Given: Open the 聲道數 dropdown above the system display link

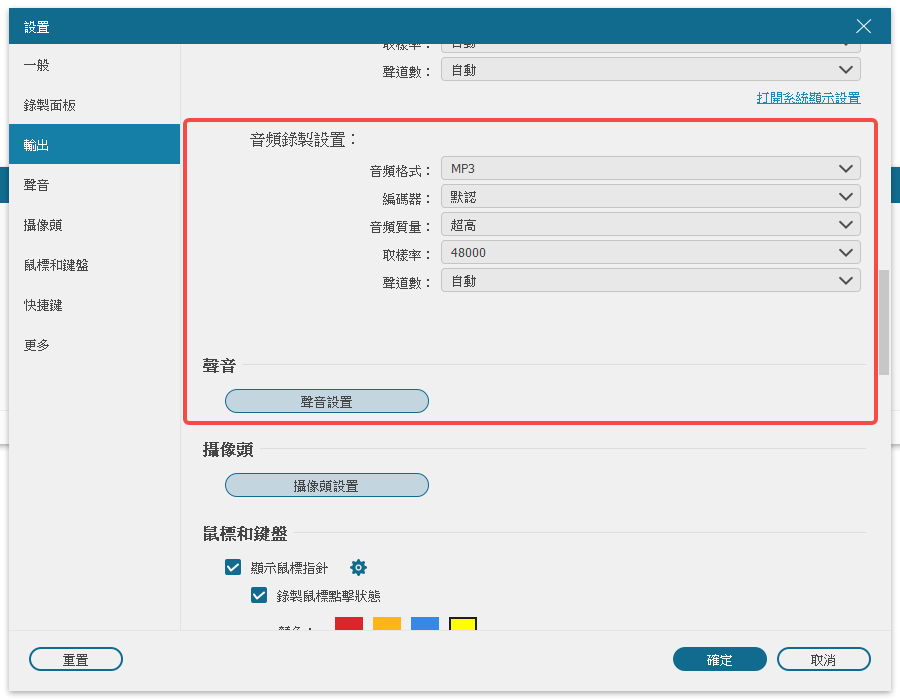Looking at the screenshot, I should pos(650,70).
